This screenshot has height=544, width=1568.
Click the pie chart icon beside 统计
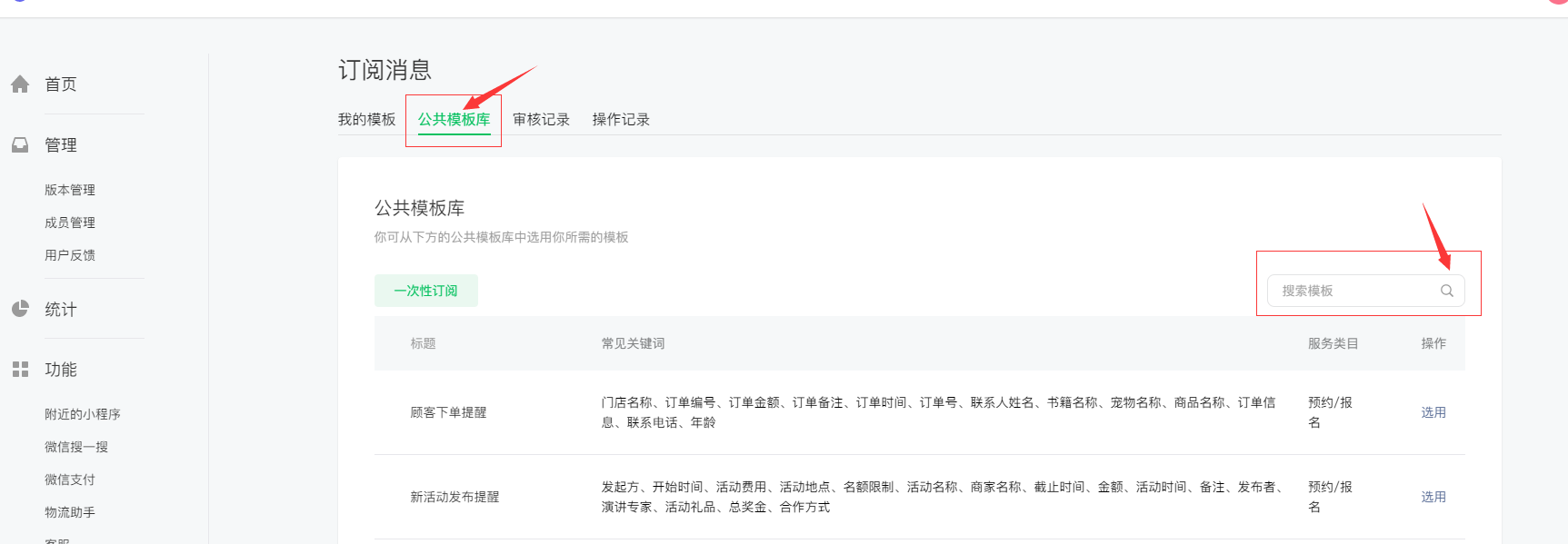[x=20, y=309]
